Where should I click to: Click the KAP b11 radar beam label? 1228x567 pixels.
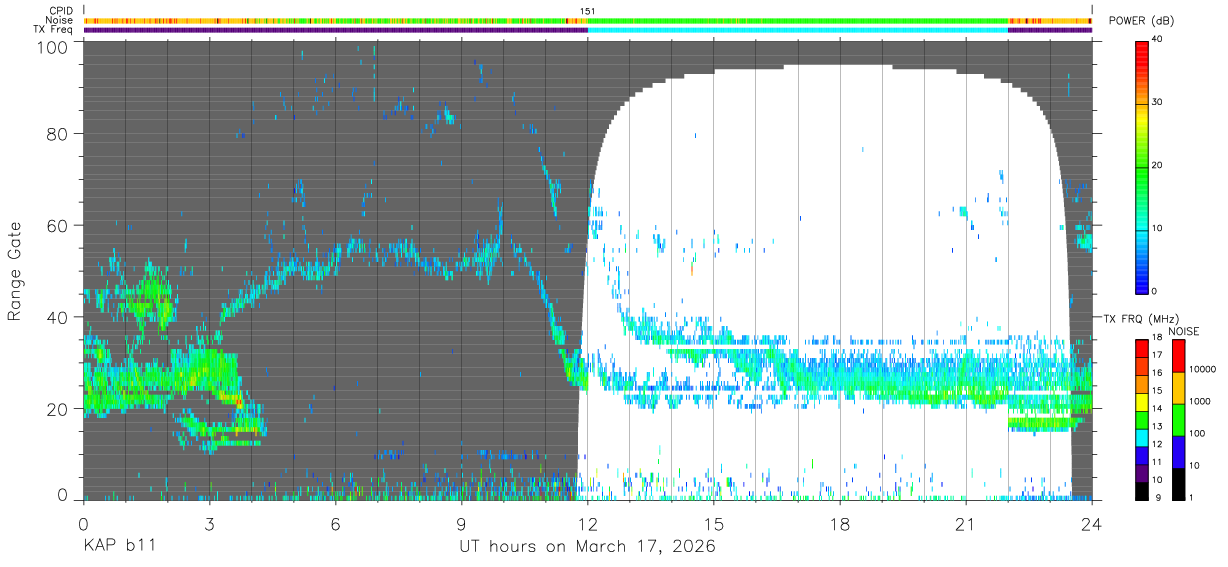point(118,547)
